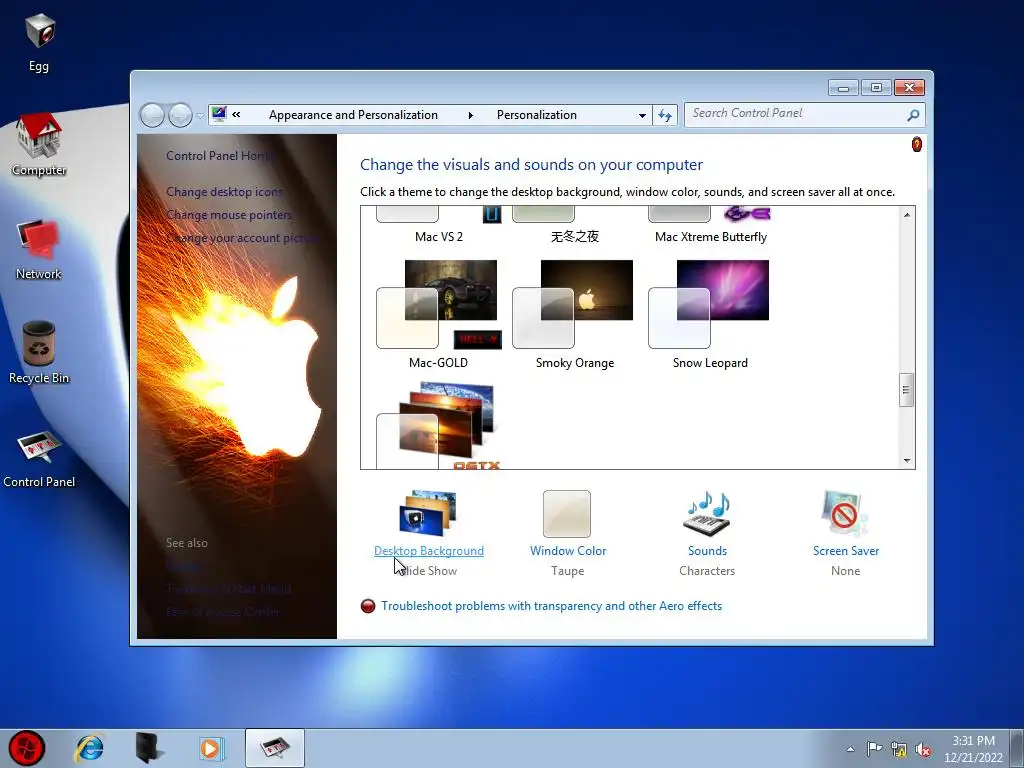The width and height of the screenshot is (1024, 768).
Task: Click the help icon in Personalization window
Action: (916, 144)
